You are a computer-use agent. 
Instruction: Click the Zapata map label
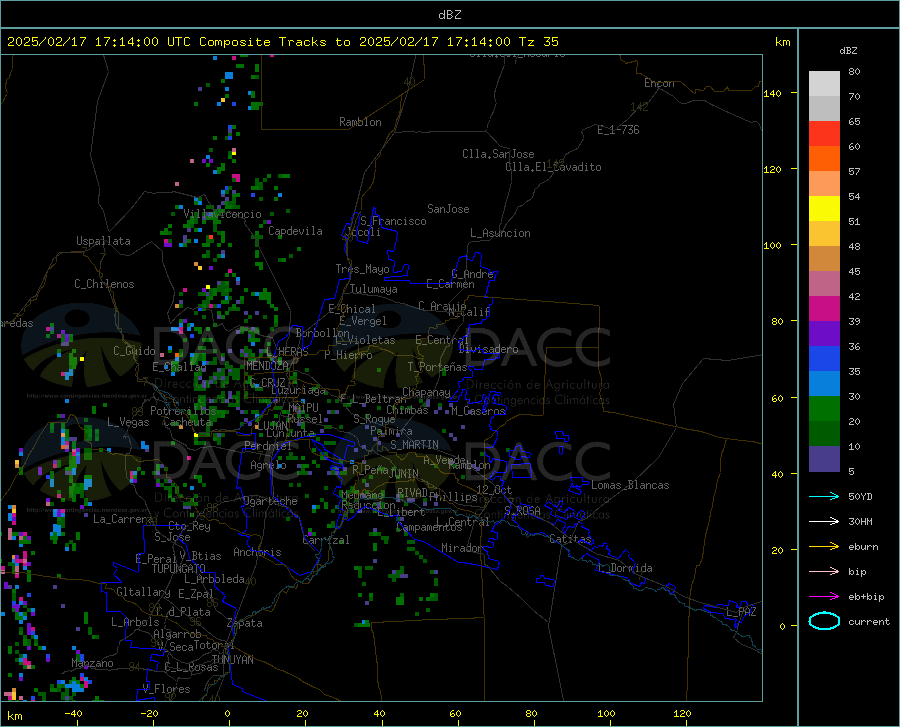point(245,623)
